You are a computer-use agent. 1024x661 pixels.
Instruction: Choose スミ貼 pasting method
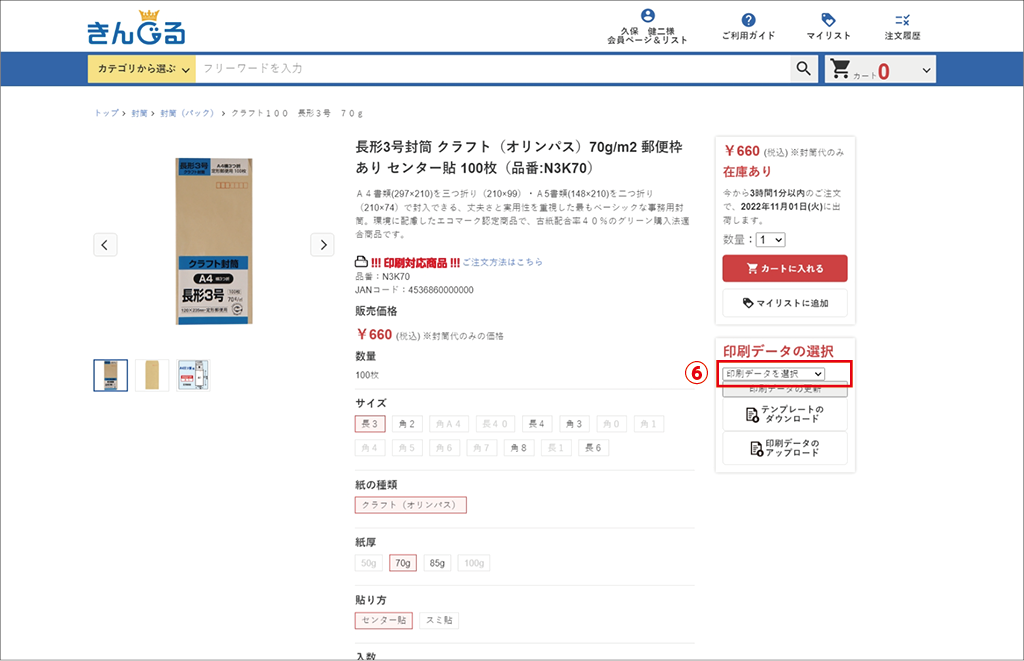click(437, 620)
